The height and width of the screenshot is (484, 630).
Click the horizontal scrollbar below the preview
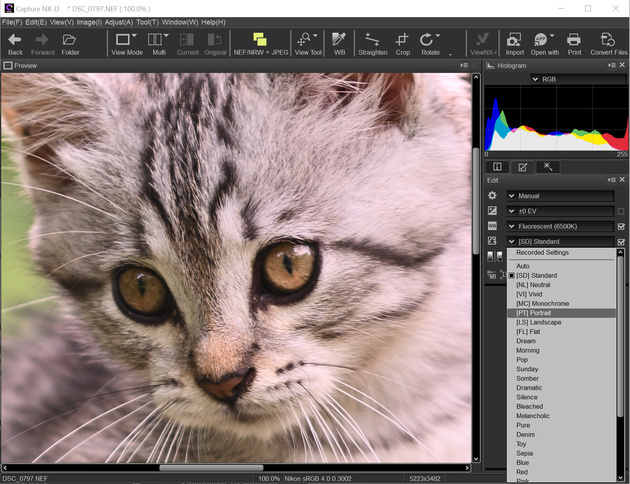click(x=210, y=467)
